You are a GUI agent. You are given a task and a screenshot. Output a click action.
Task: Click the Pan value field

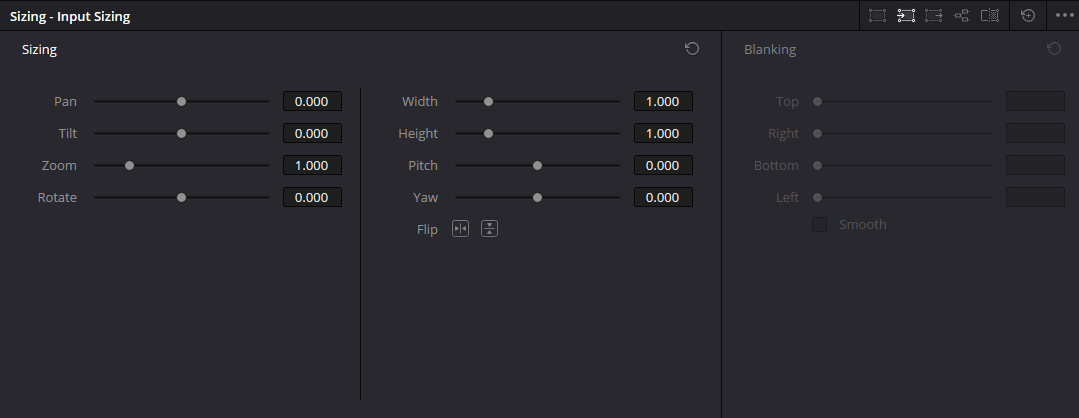[x=312, y=101]
